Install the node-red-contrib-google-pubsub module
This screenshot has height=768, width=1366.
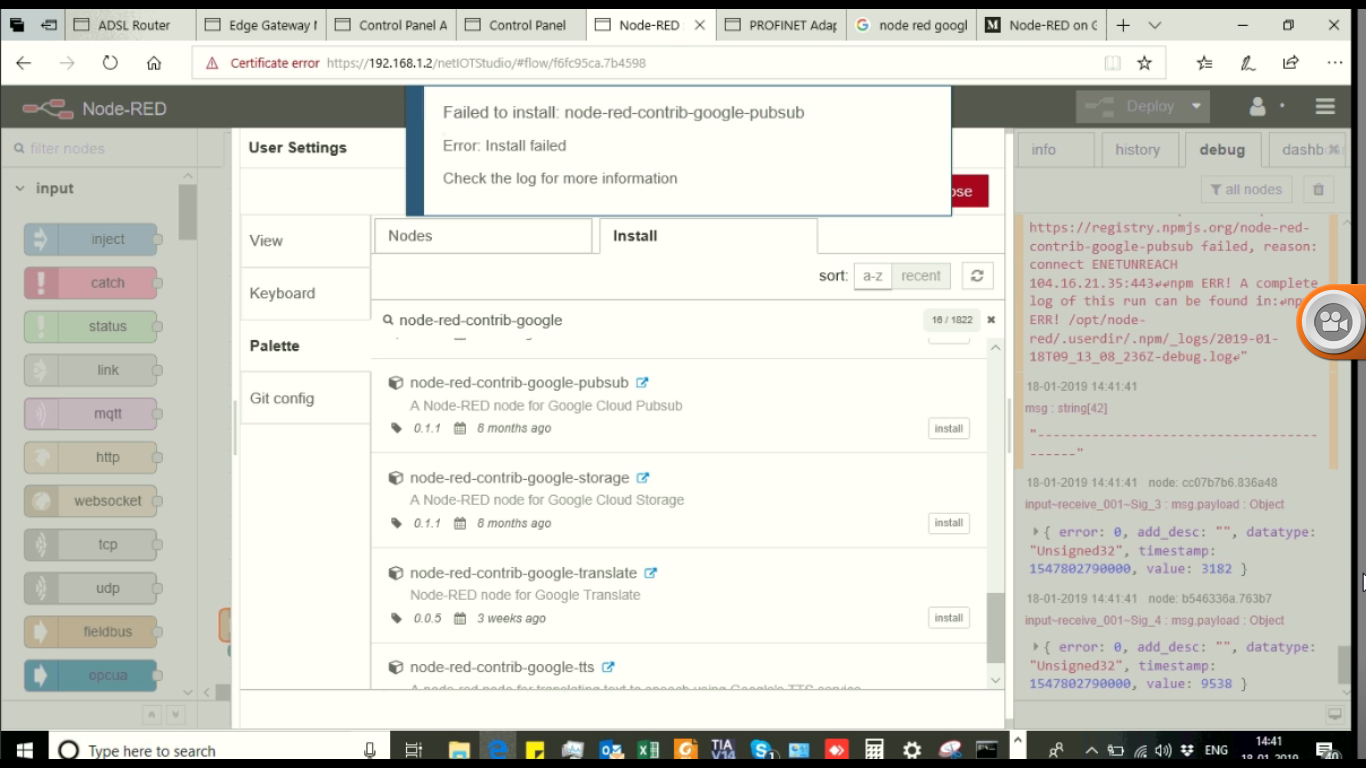[x=948, y=428]
